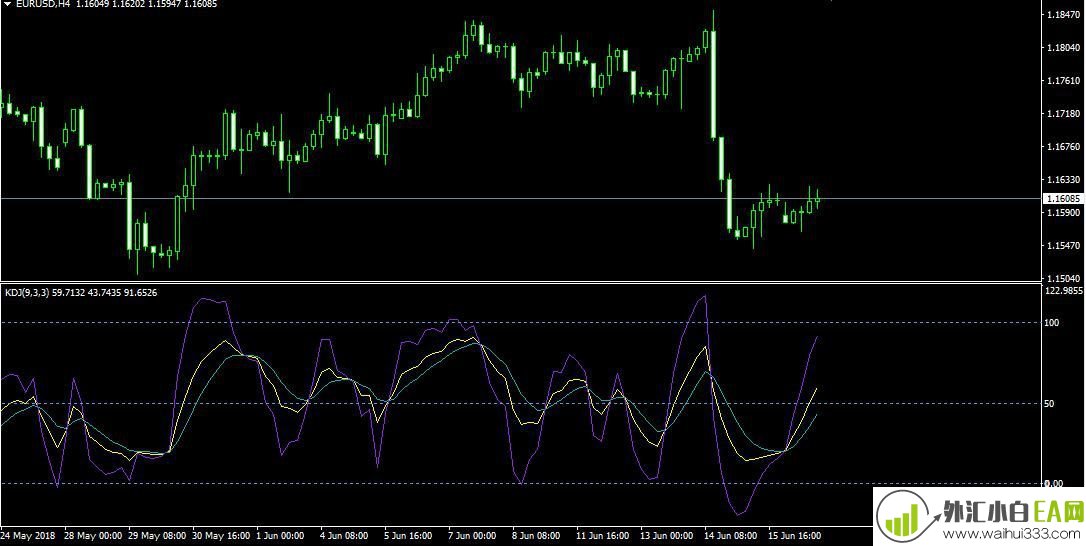This screenshot has width=1086, height=546.
Task: Click the 5 Jun 16:00 time label
Action: pos(409,536)
